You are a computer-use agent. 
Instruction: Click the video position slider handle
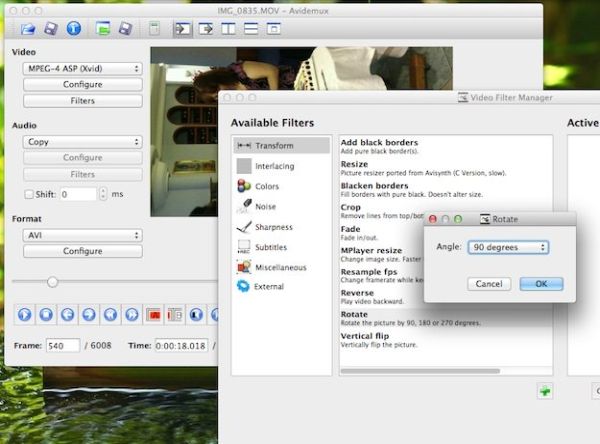(x=52, y=282)
